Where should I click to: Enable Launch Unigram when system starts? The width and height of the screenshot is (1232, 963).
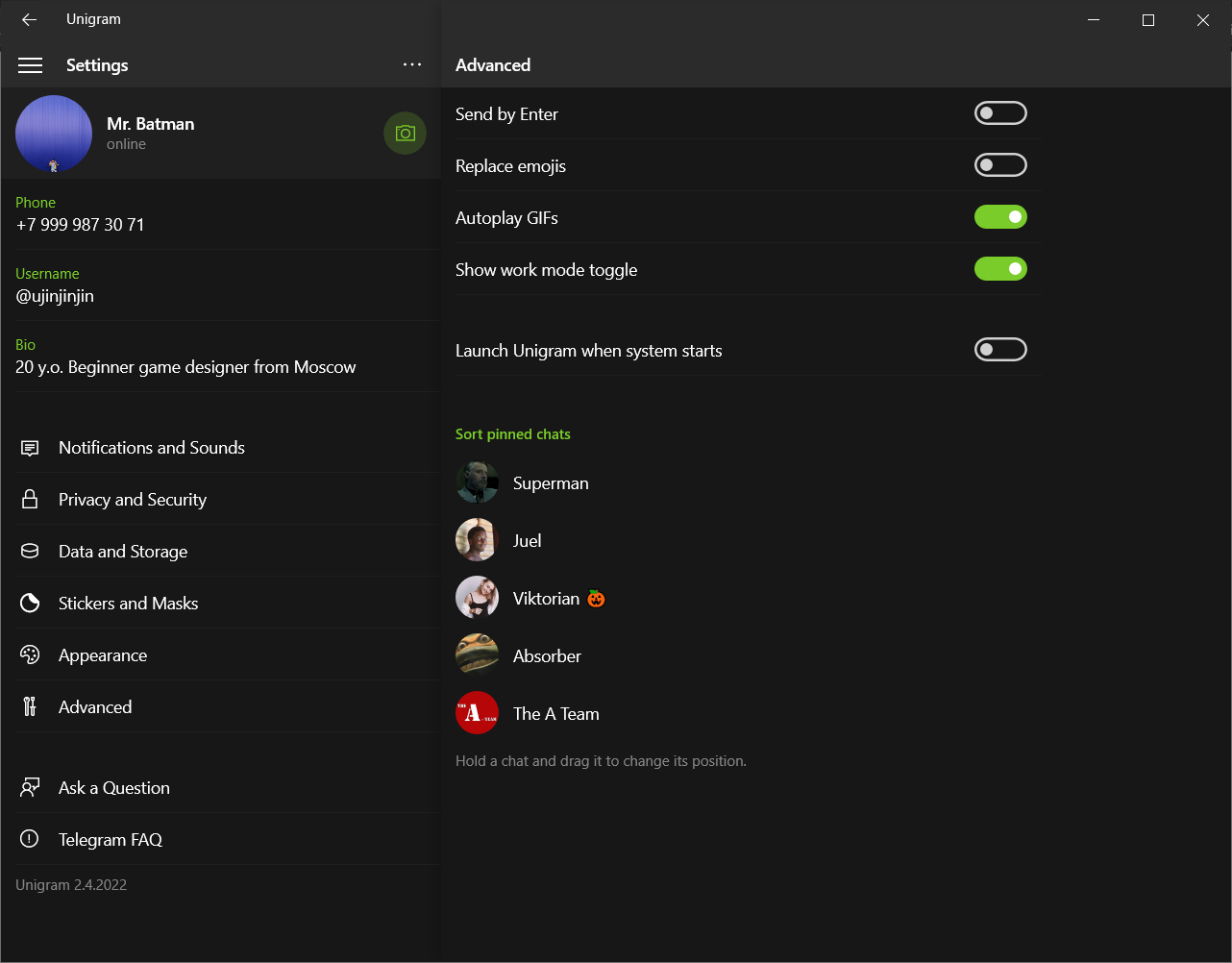click(x=1000, y=350)
